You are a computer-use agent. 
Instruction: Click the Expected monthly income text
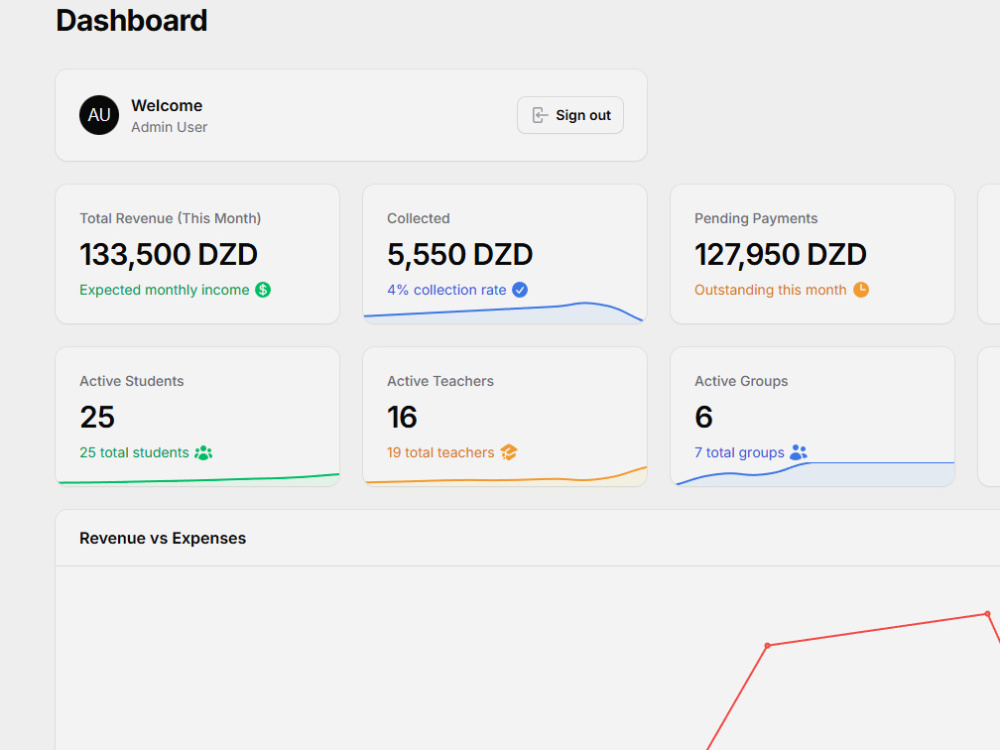click(165, 290)
